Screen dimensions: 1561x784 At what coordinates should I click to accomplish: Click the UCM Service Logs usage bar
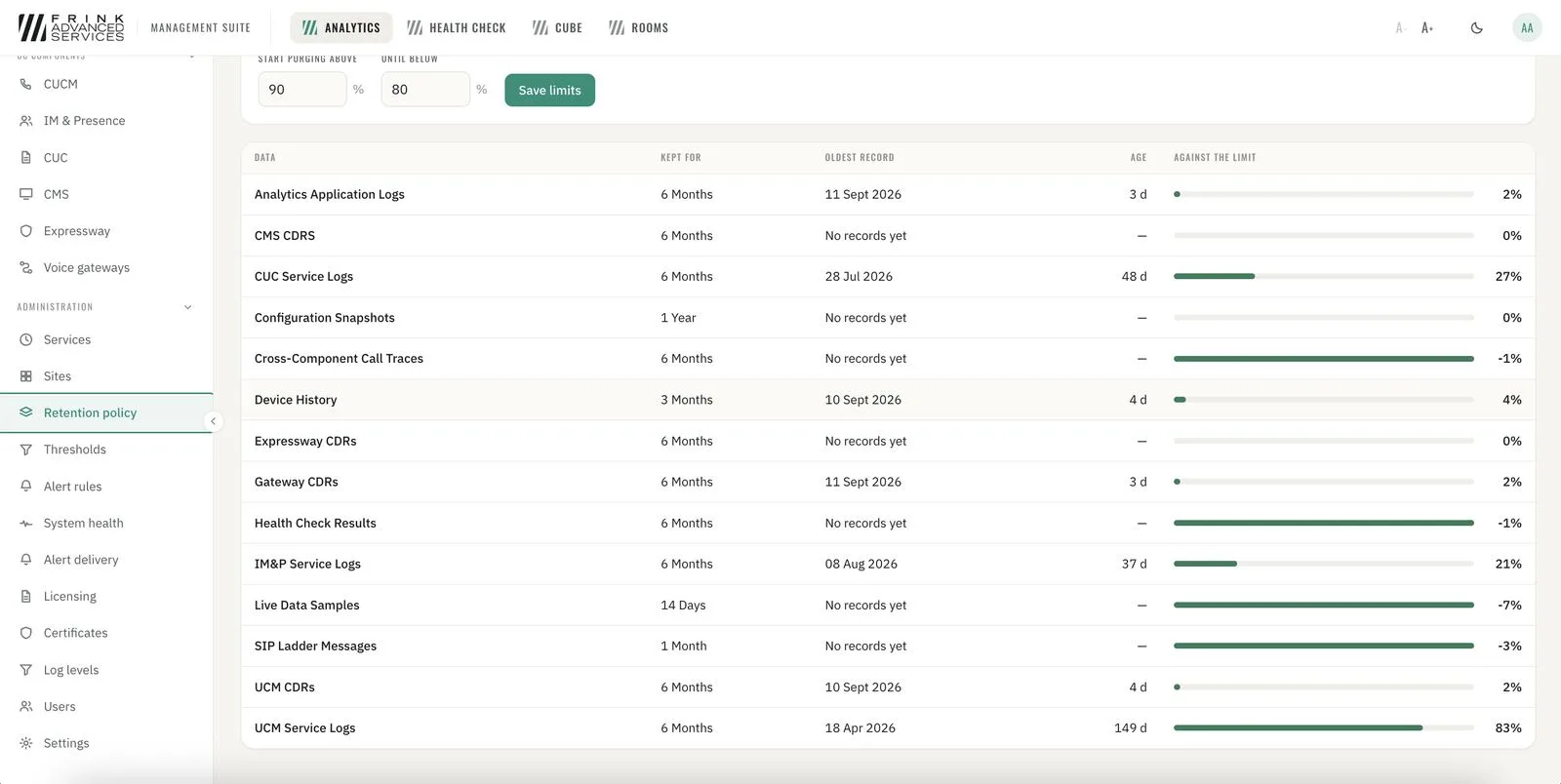coord(1324,728)
